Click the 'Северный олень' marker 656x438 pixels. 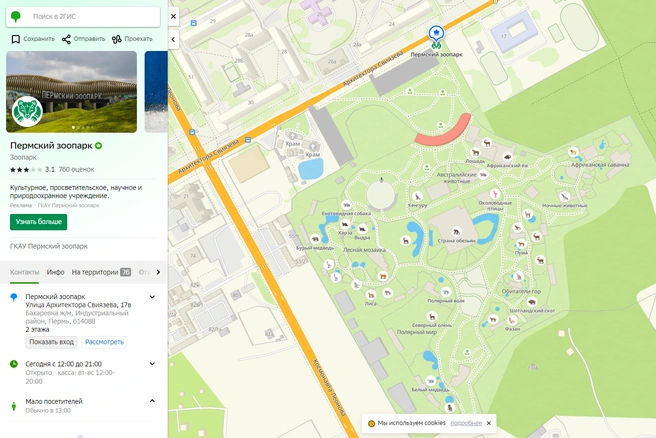(432, 317)
